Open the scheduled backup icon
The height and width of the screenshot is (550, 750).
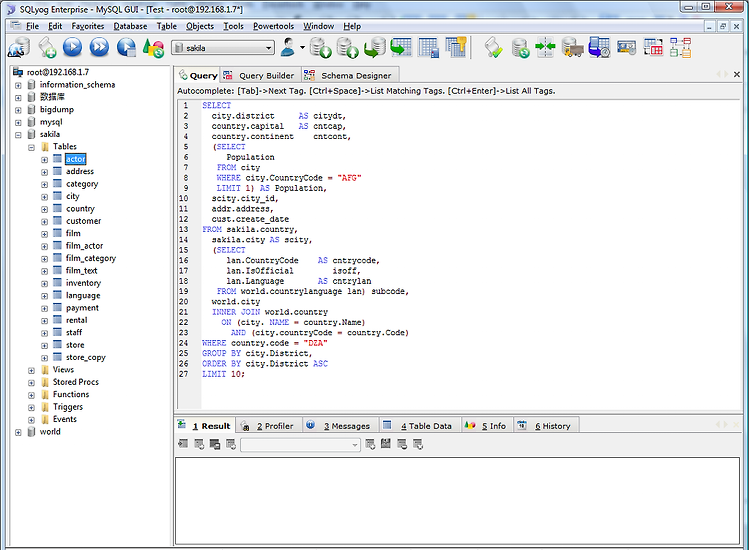click(599, 47)
